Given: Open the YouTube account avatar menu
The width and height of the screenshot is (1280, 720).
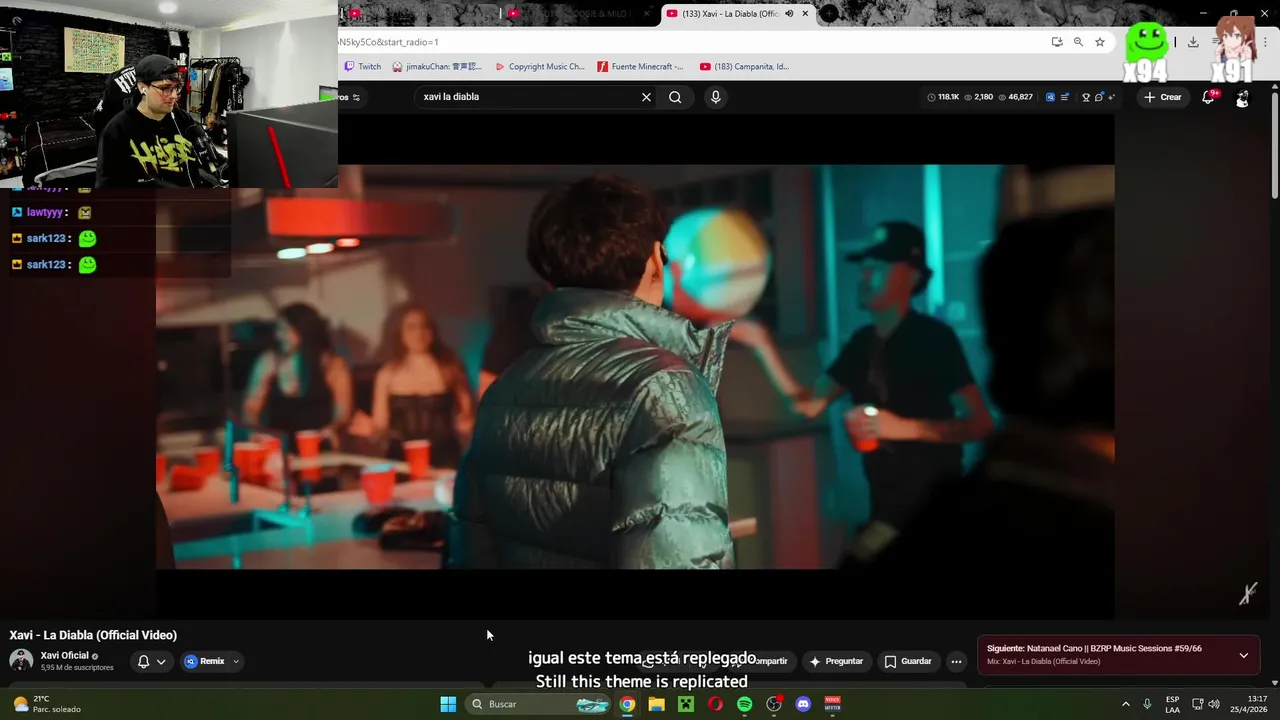Looking at the screenshot, I should [1242, 98].
